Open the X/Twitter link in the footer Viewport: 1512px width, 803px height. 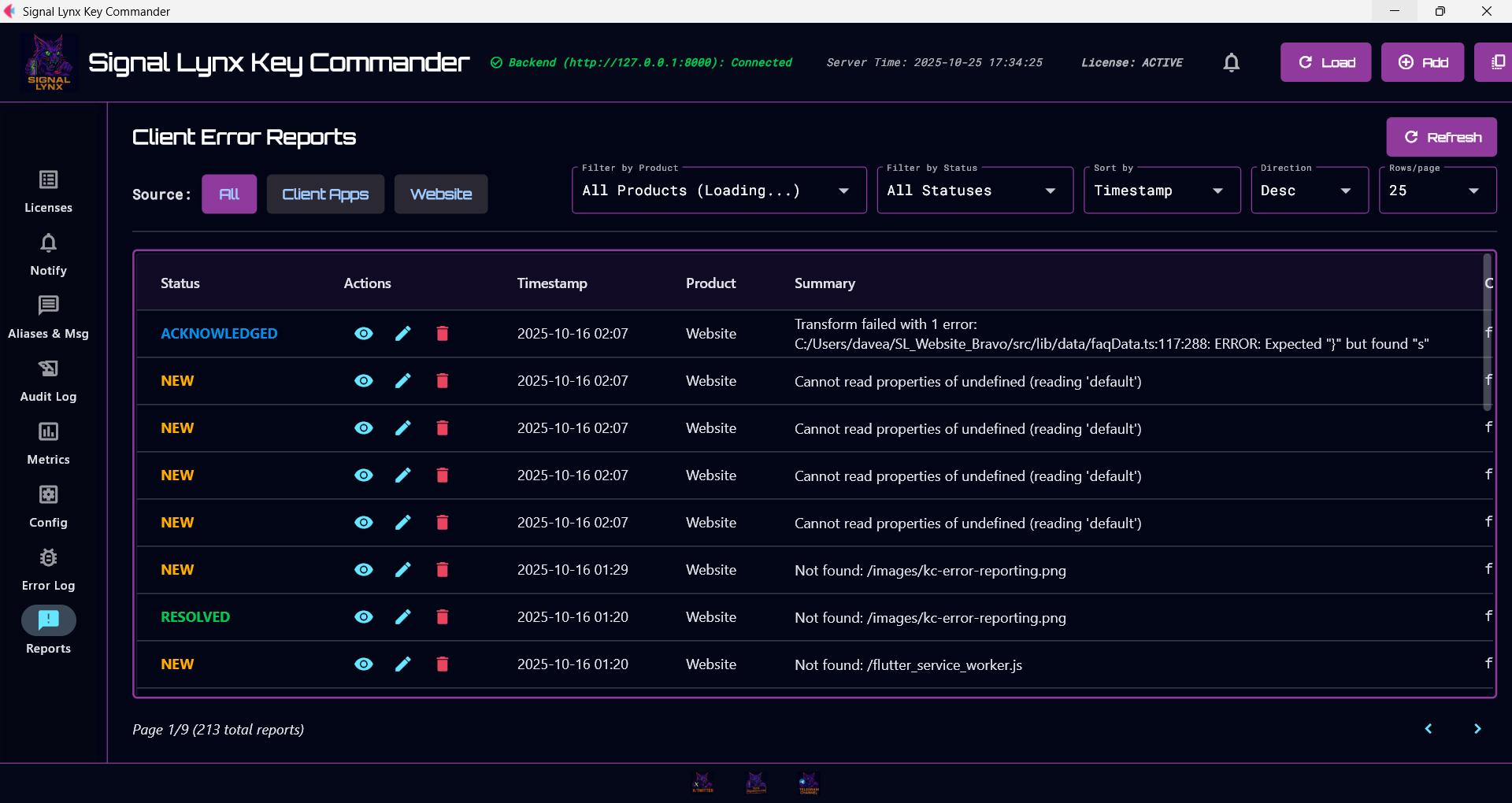coord(702,782)
